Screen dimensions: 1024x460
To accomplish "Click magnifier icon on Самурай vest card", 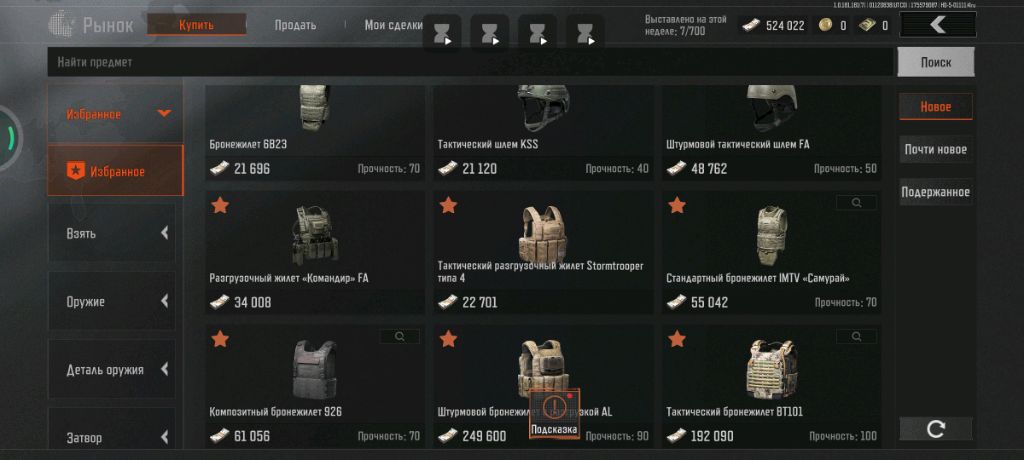I will coord(856,203).
